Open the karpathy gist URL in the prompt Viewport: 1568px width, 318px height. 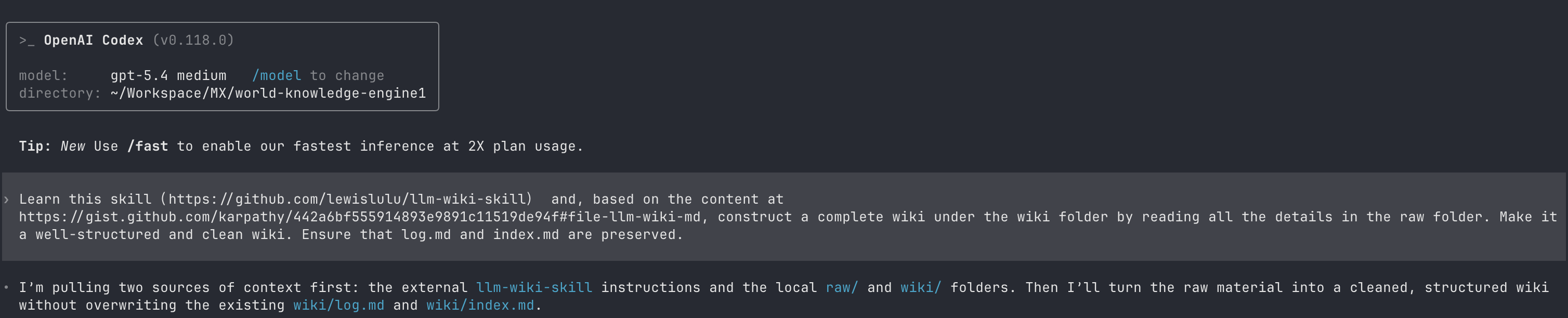pyautogui.click(x=359, y=217)
